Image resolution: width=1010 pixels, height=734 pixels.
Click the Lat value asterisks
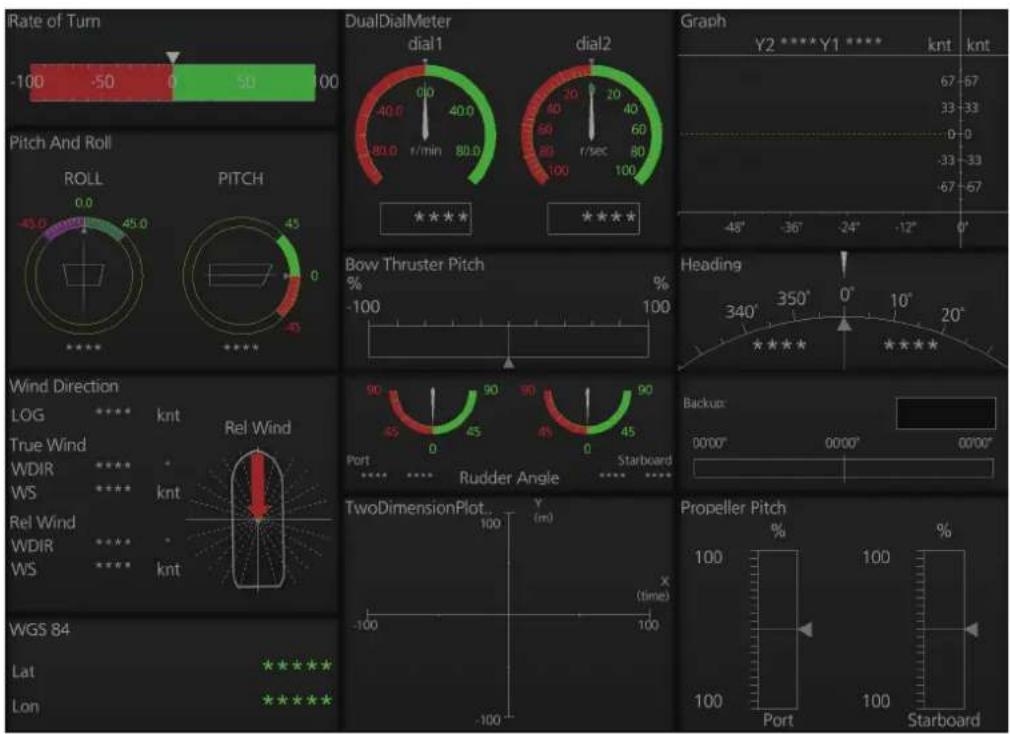coord(297,665)
